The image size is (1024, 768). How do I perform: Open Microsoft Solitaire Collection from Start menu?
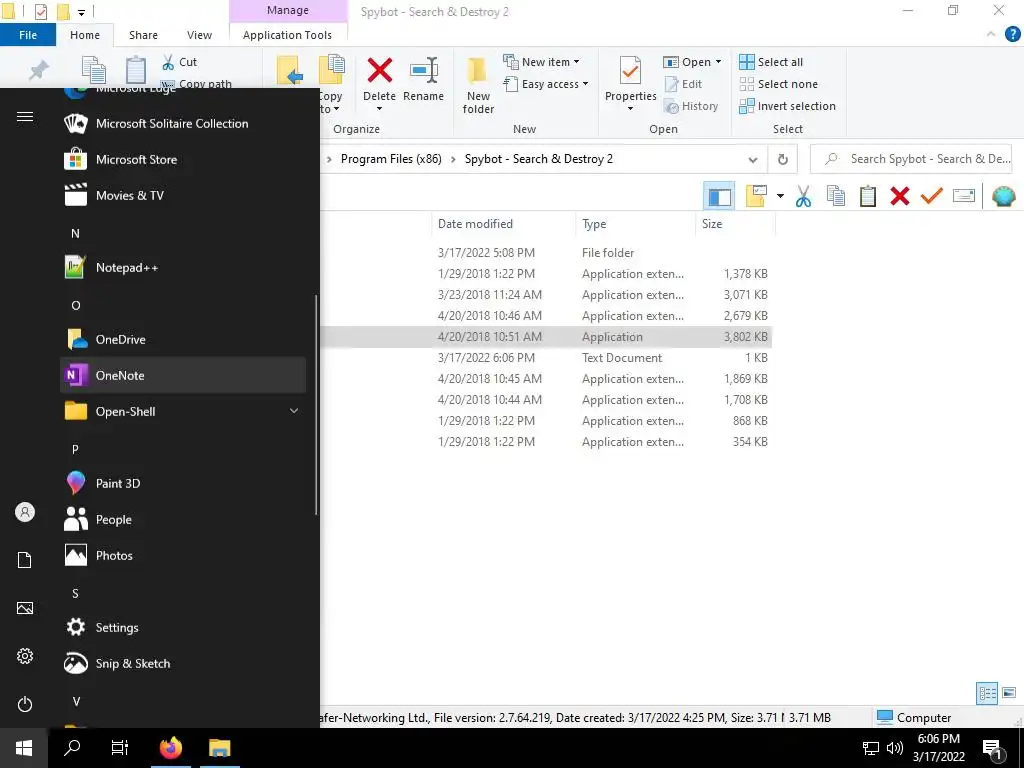pos(183,123)
